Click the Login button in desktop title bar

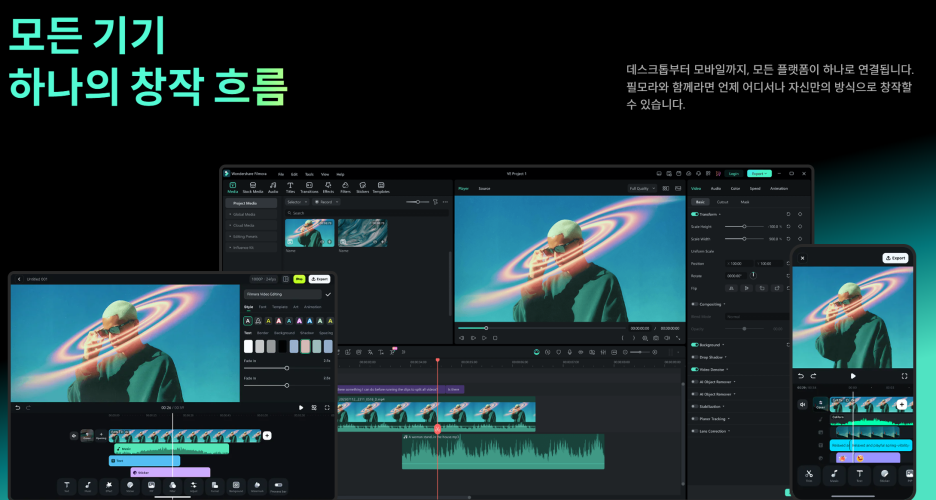734,174
